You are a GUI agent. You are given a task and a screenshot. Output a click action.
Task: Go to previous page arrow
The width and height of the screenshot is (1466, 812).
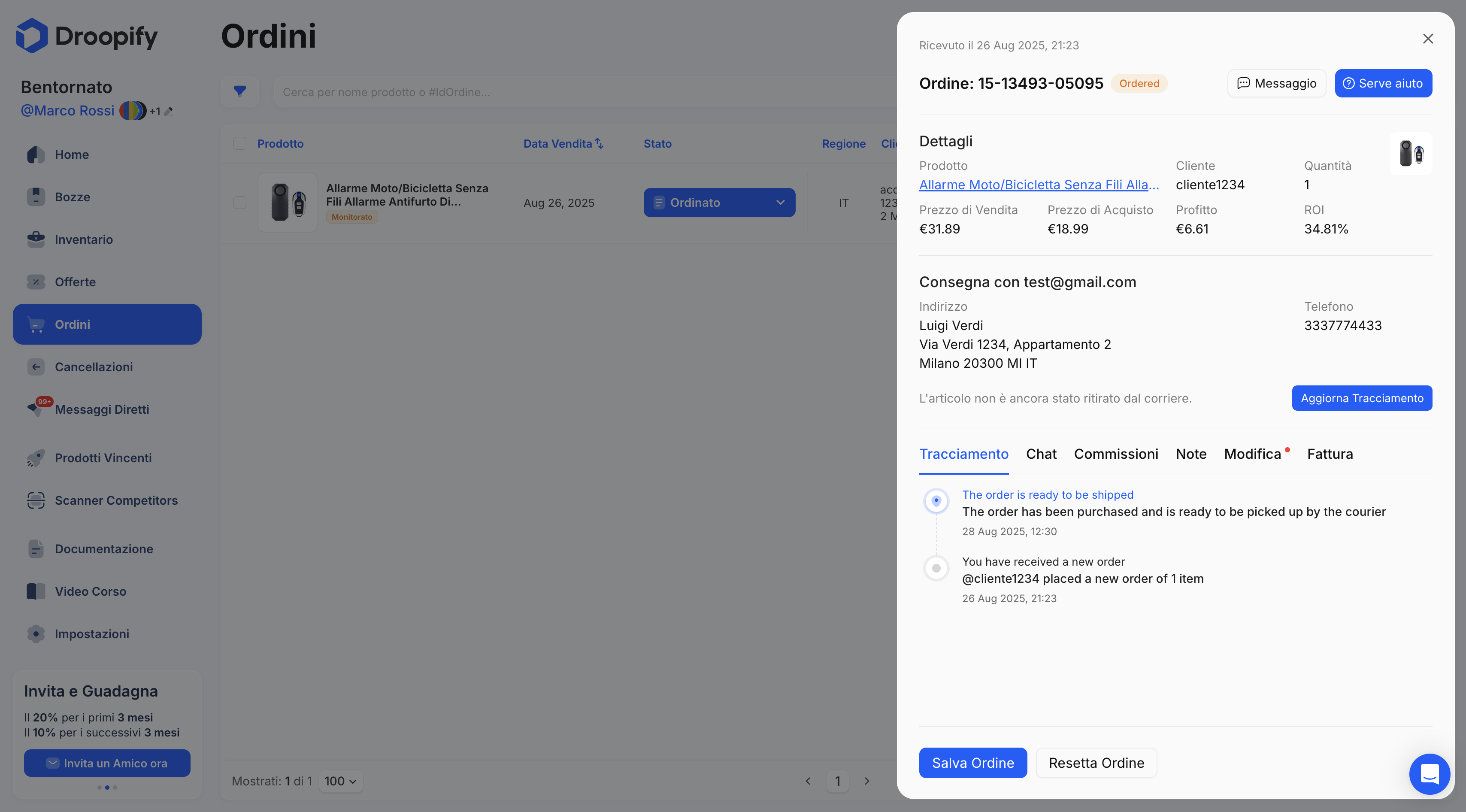click(808, 781)
